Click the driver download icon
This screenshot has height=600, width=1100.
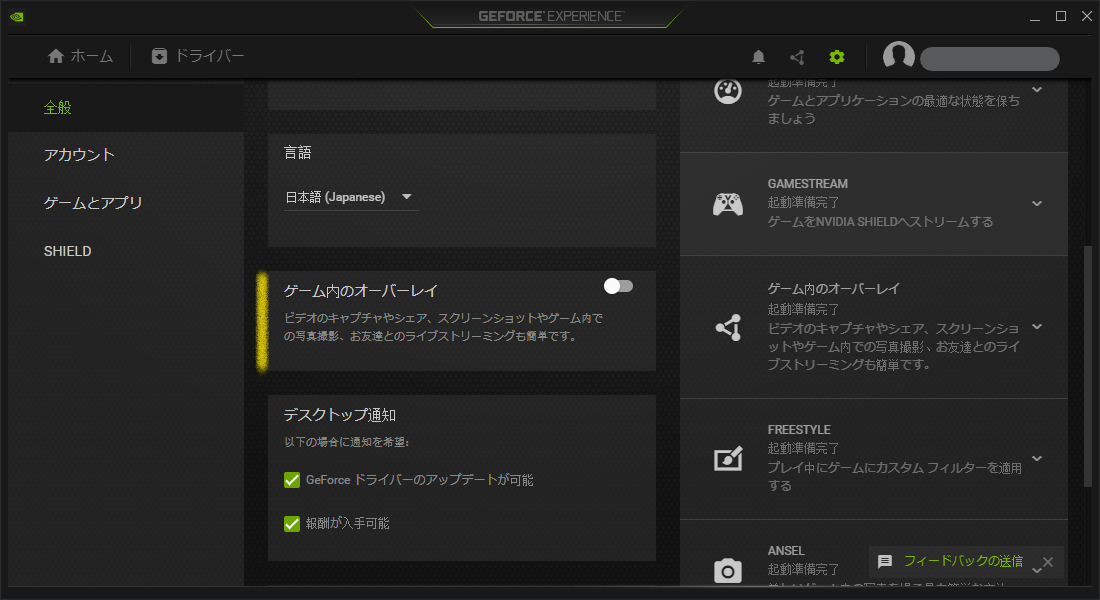click(x=159, y=56)
